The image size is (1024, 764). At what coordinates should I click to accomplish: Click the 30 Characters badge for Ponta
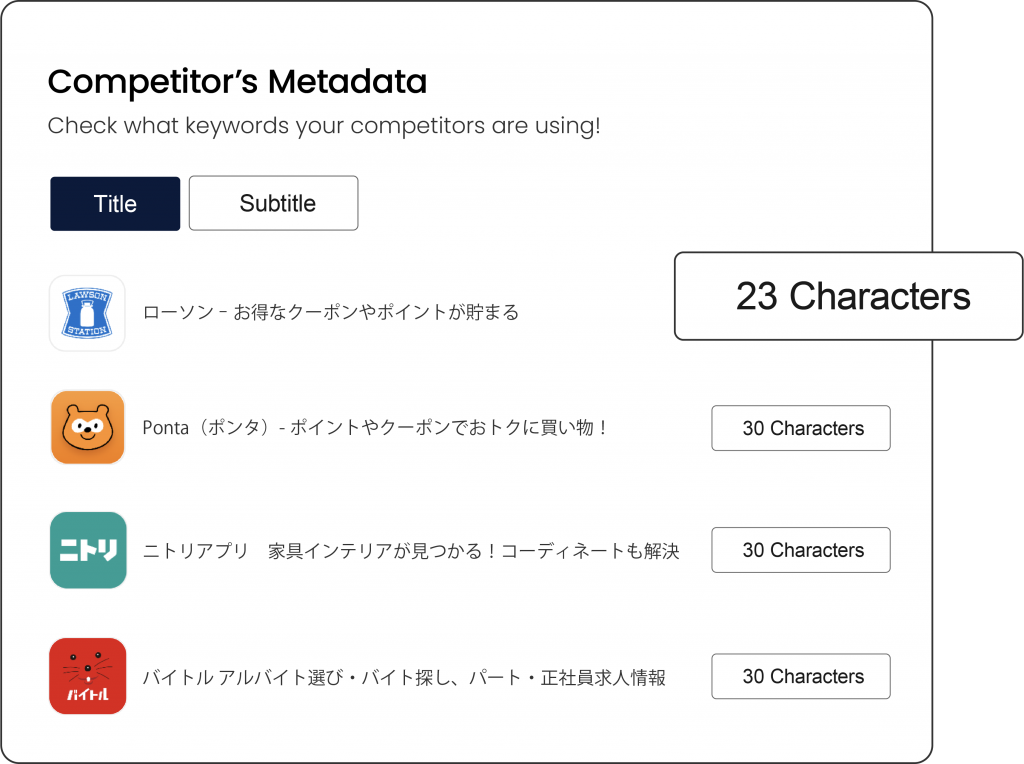tap(801, 428)
